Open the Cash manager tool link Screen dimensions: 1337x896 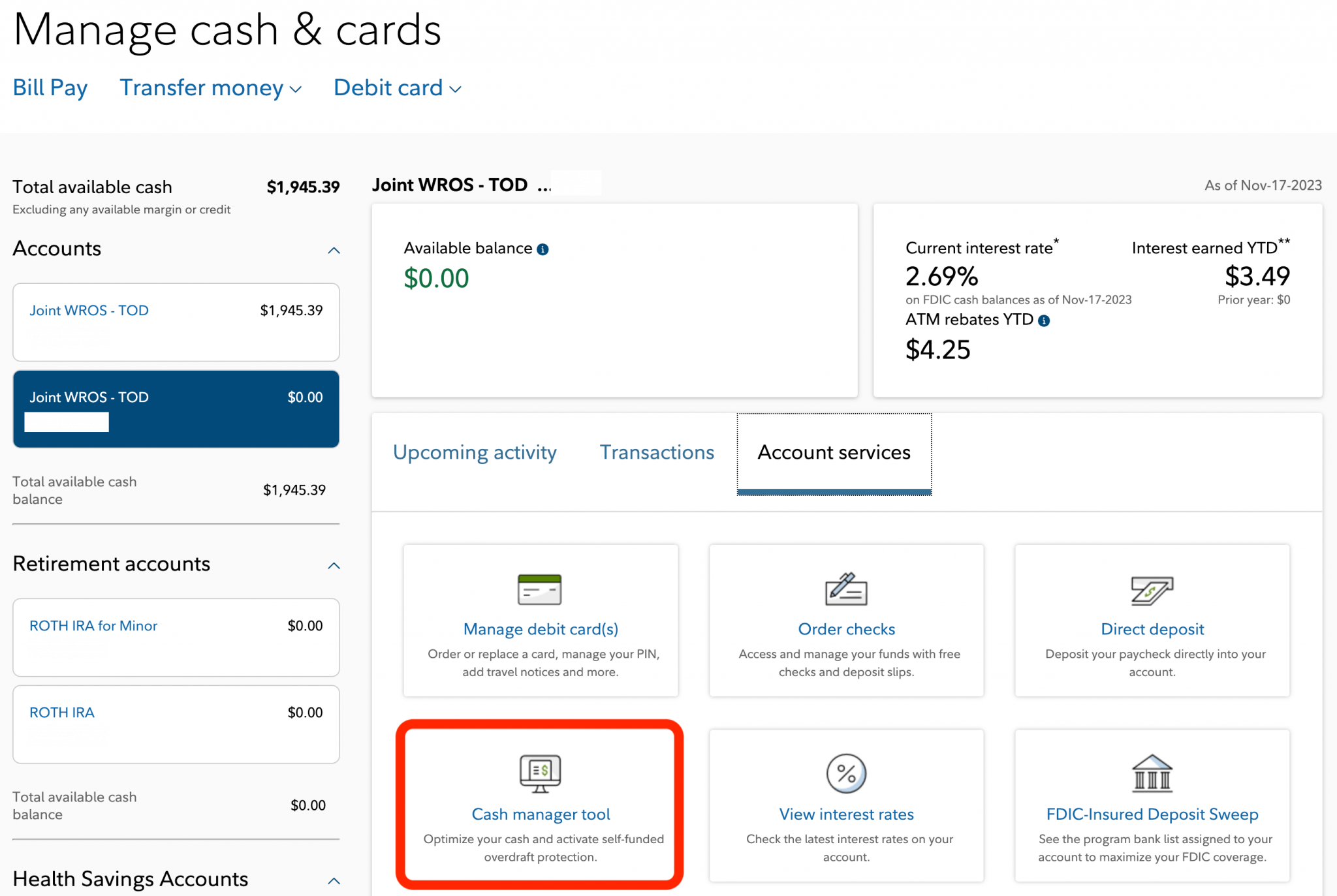pyautogui.click(x=541, y=814)
